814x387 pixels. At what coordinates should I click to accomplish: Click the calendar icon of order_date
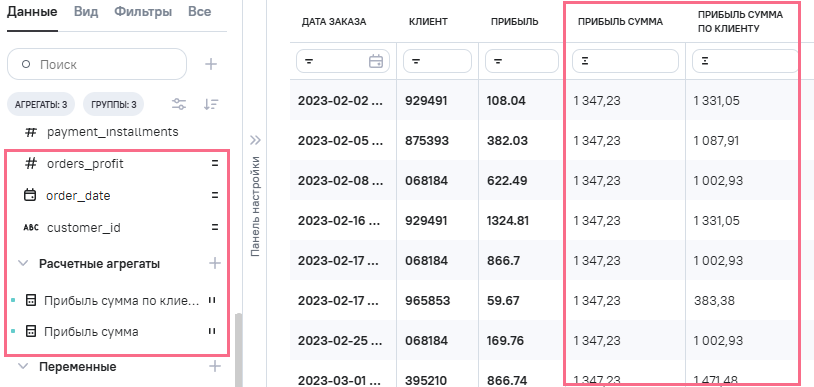tap(31, 195)
